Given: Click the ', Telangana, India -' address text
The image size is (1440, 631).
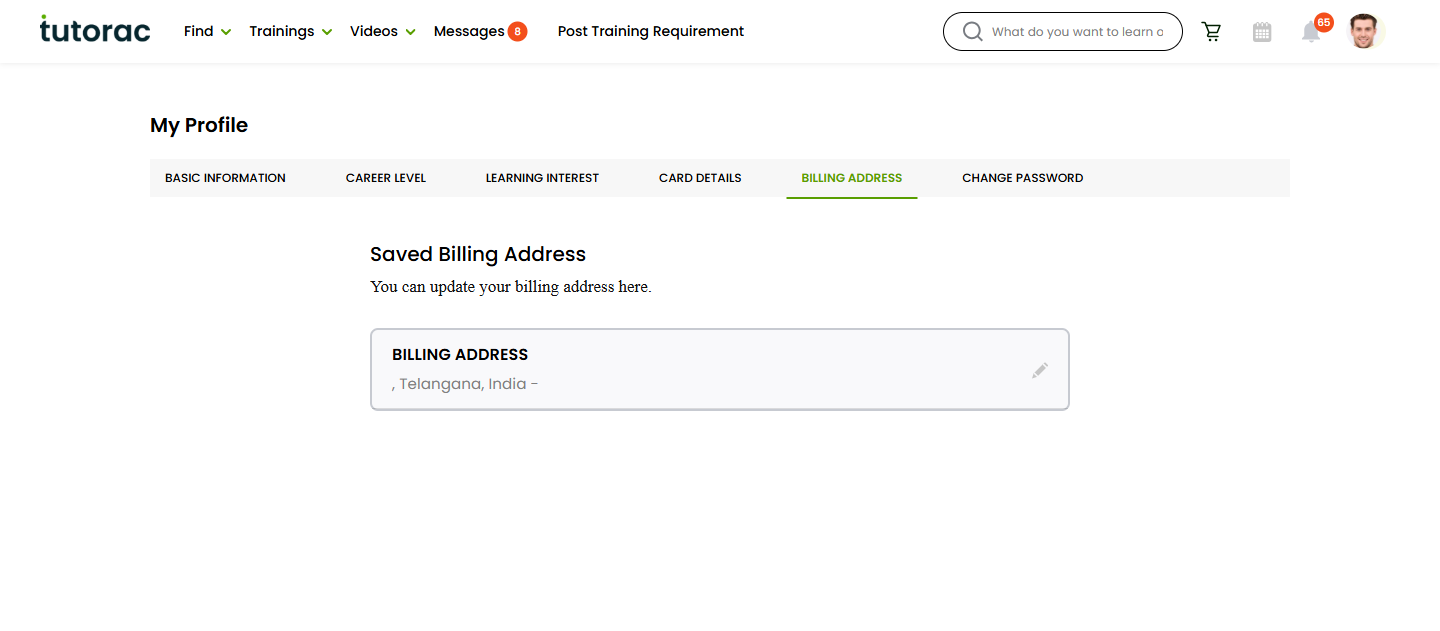Looking at the screenshot, I should tap(465, 384).
